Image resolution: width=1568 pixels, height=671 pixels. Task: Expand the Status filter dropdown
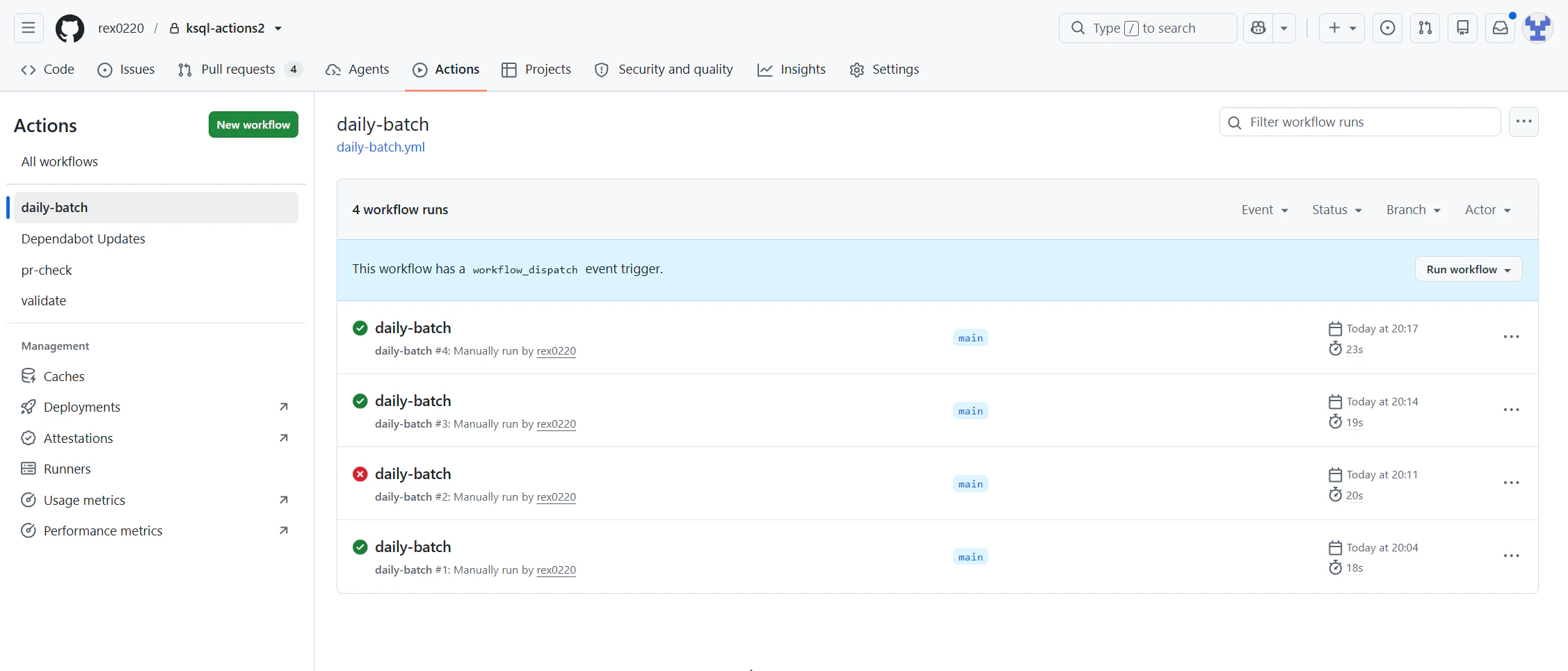coord(1337,210)
